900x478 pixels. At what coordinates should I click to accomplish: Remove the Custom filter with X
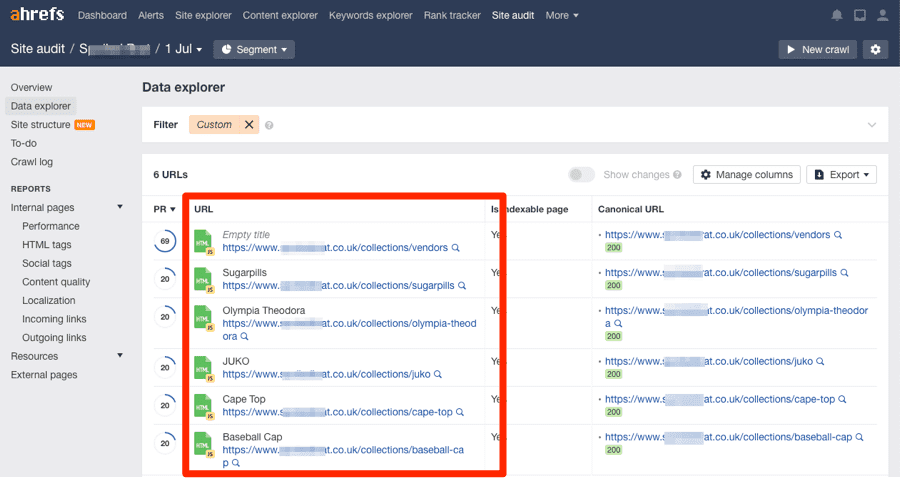(249, 125)
